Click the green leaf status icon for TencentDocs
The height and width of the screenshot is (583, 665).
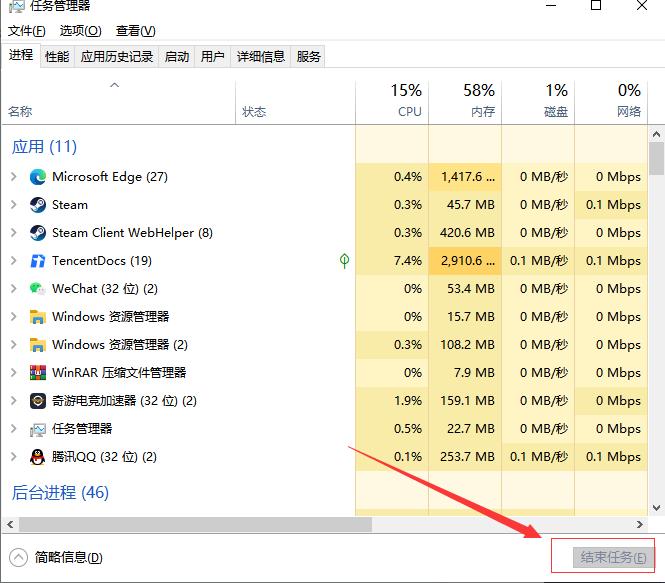pyautogui.click(x=344, y=261)
